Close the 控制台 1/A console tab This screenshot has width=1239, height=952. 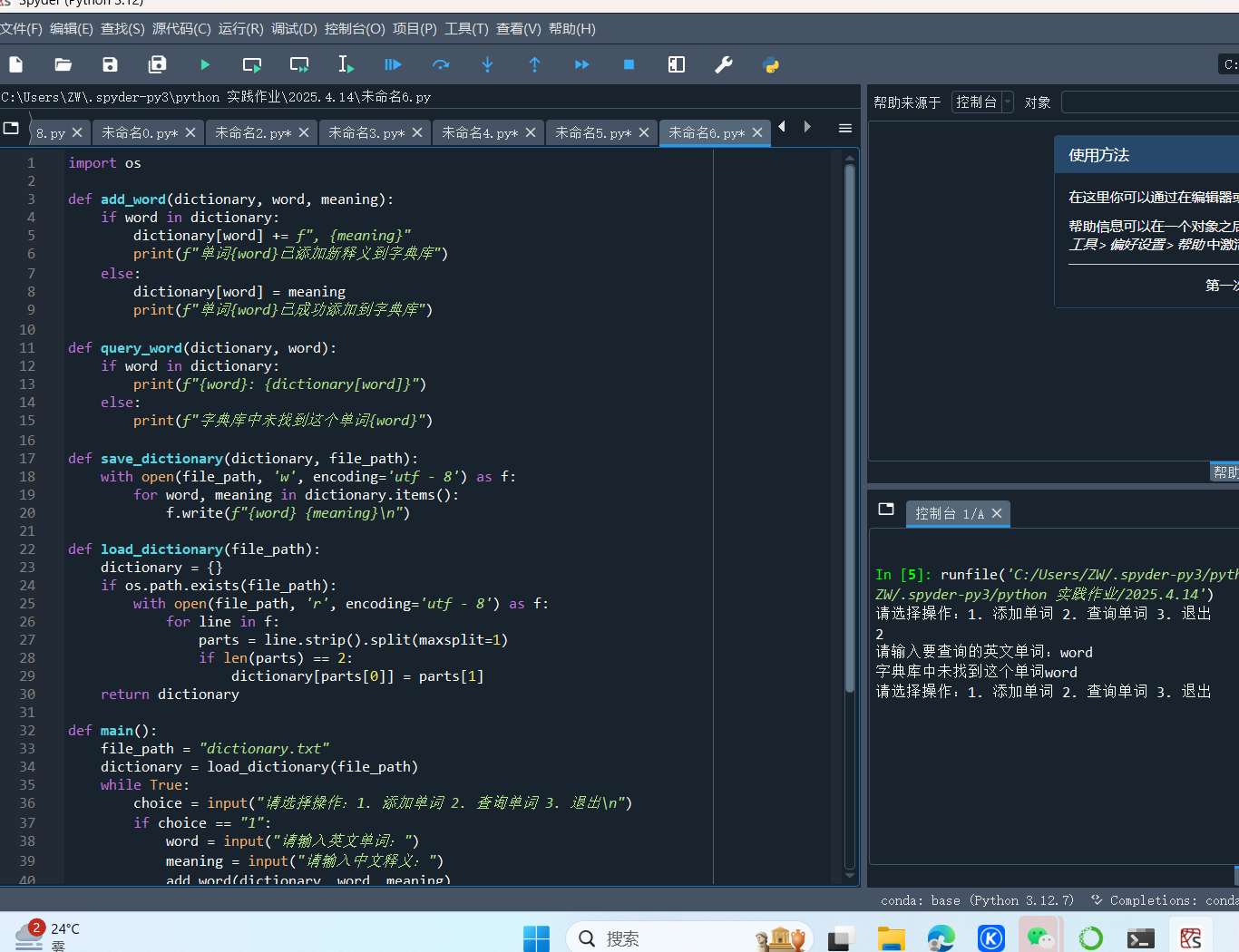point(997,513)
